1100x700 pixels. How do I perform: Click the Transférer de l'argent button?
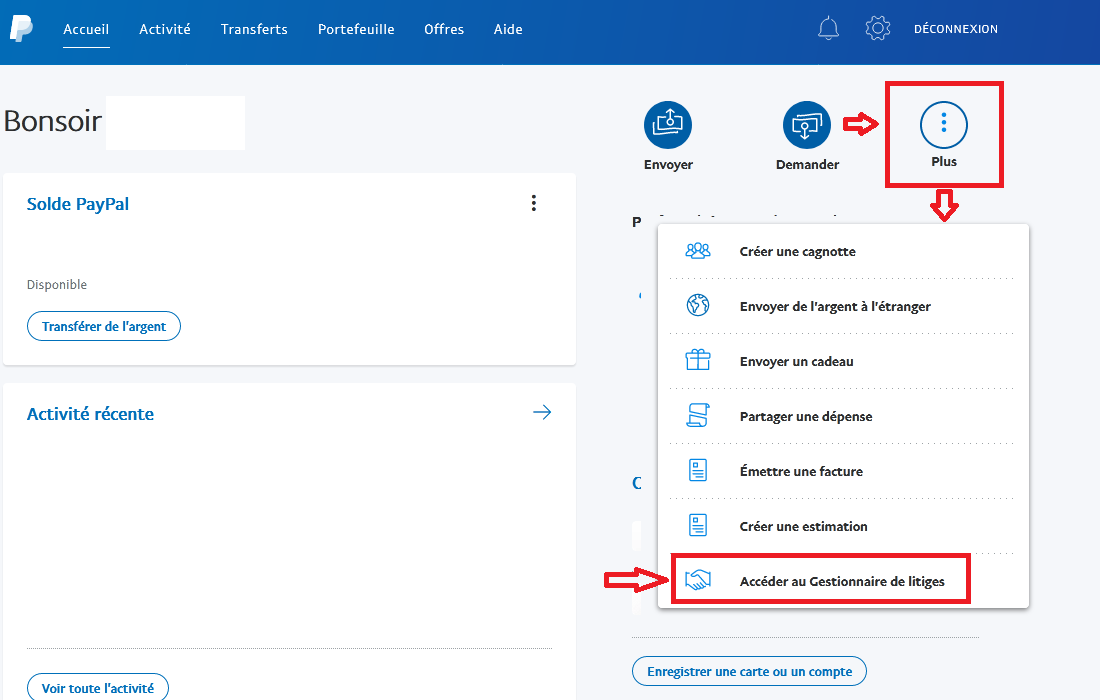(104, 327)
